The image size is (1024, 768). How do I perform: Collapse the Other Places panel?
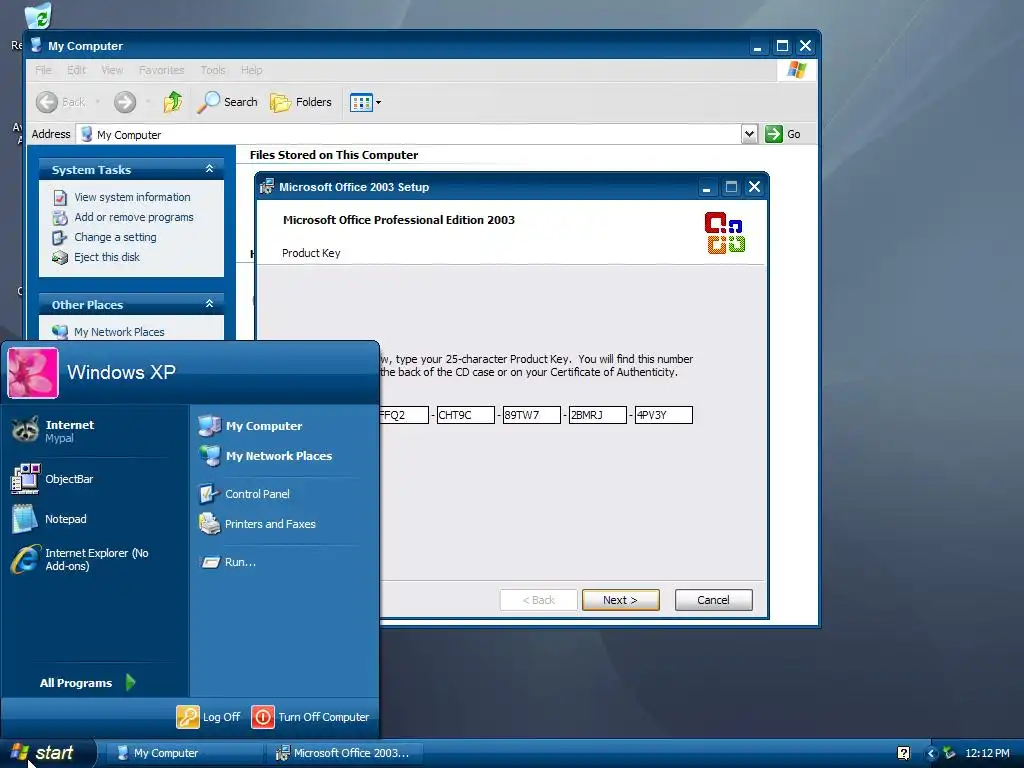(209, 304)
